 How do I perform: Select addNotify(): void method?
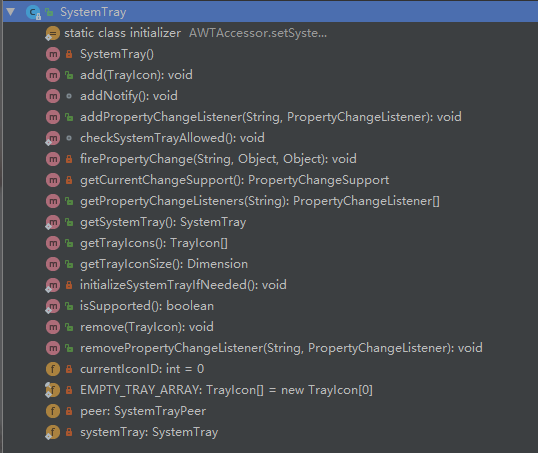[129, 96]
